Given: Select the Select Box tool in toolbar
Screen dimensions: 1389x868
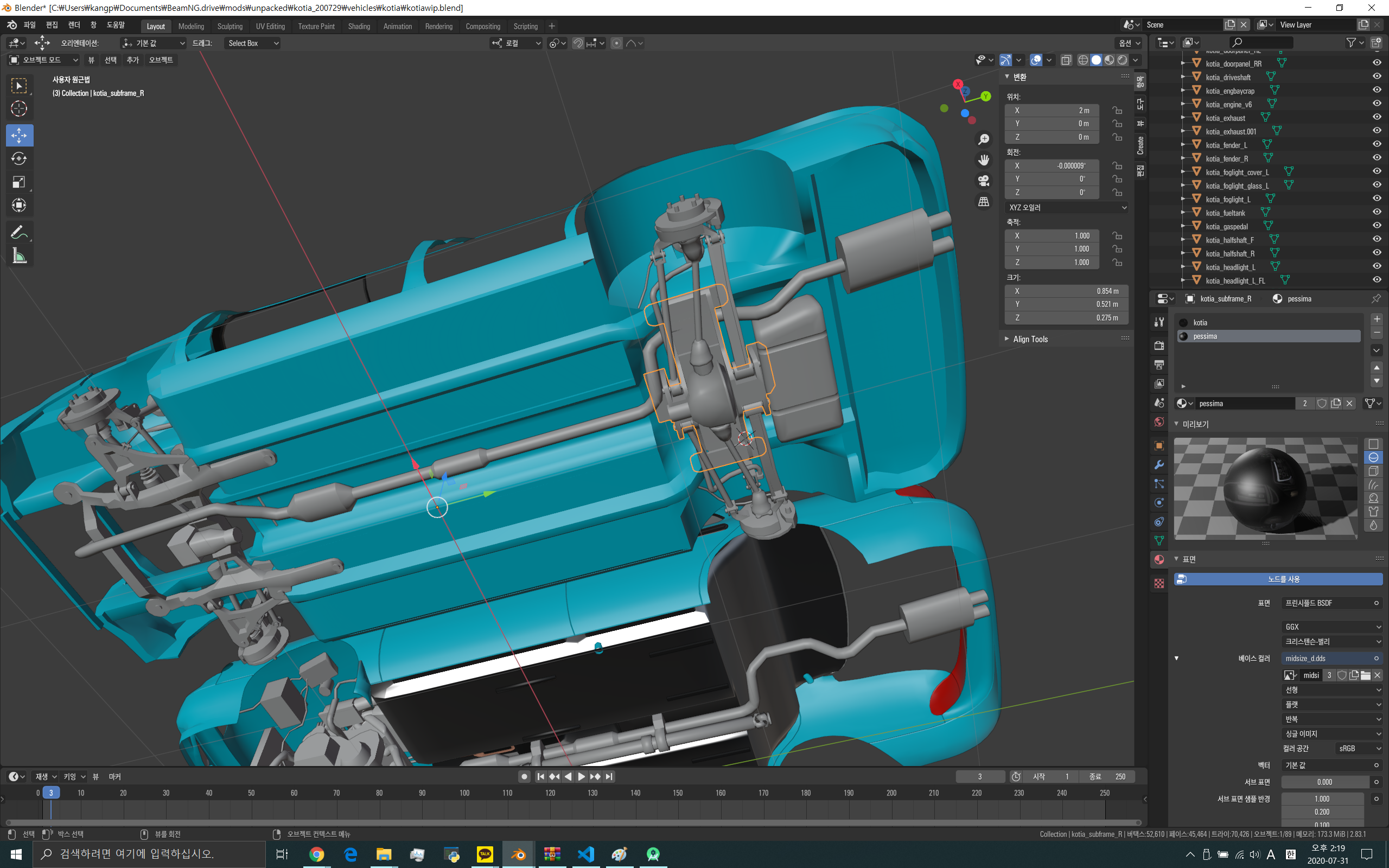Looking at the screenshot, I should [19, 86].
